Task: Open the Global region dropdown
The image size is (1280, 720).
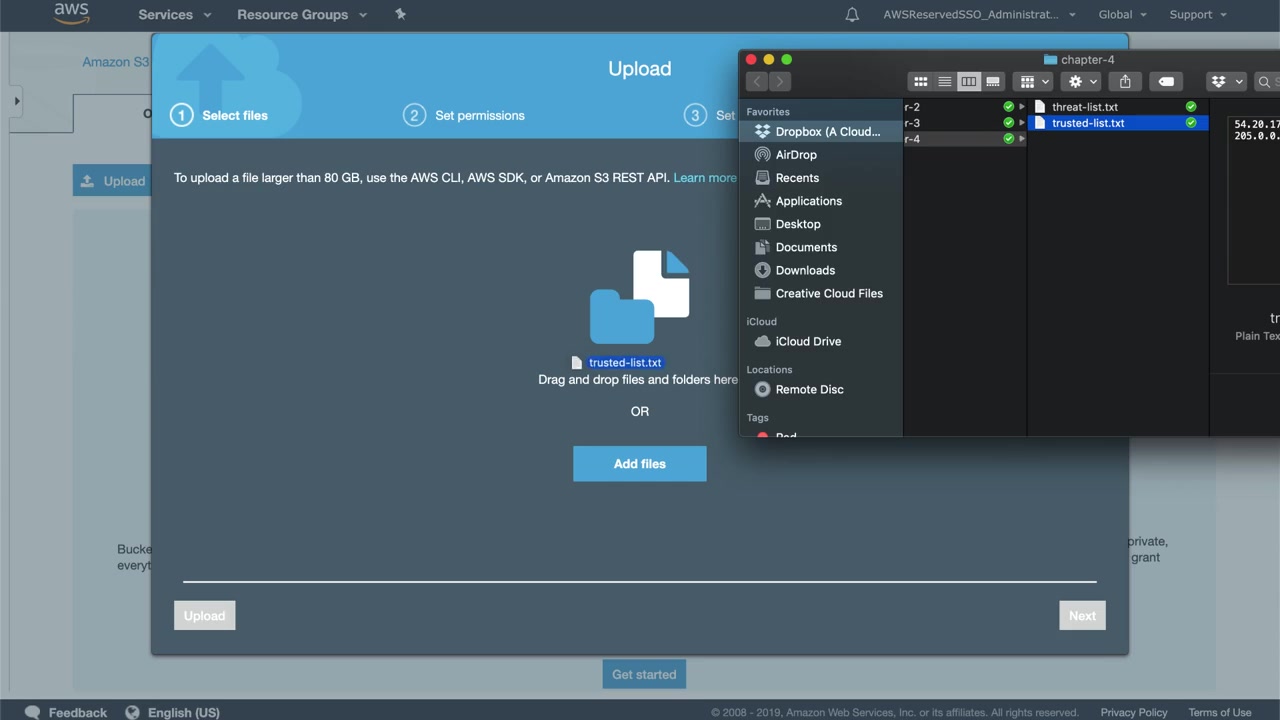Action: coord(1123,15)
